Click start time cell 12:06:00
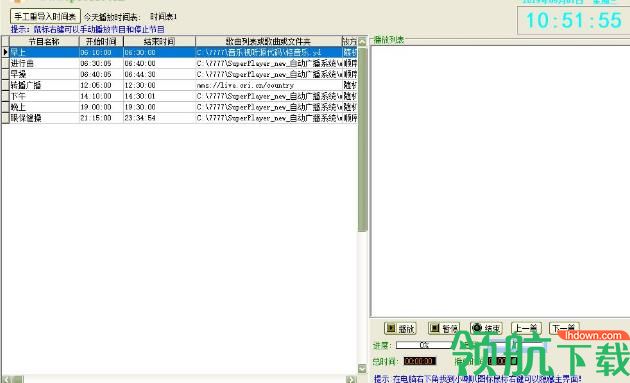The width and height of the screenshot is (630, 383). (101, 85)
